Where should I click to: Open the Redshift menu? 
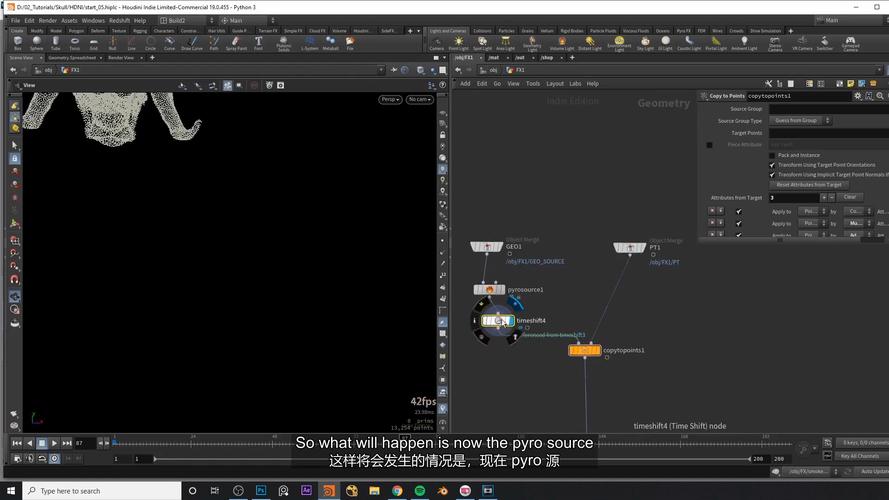[120, 20]
